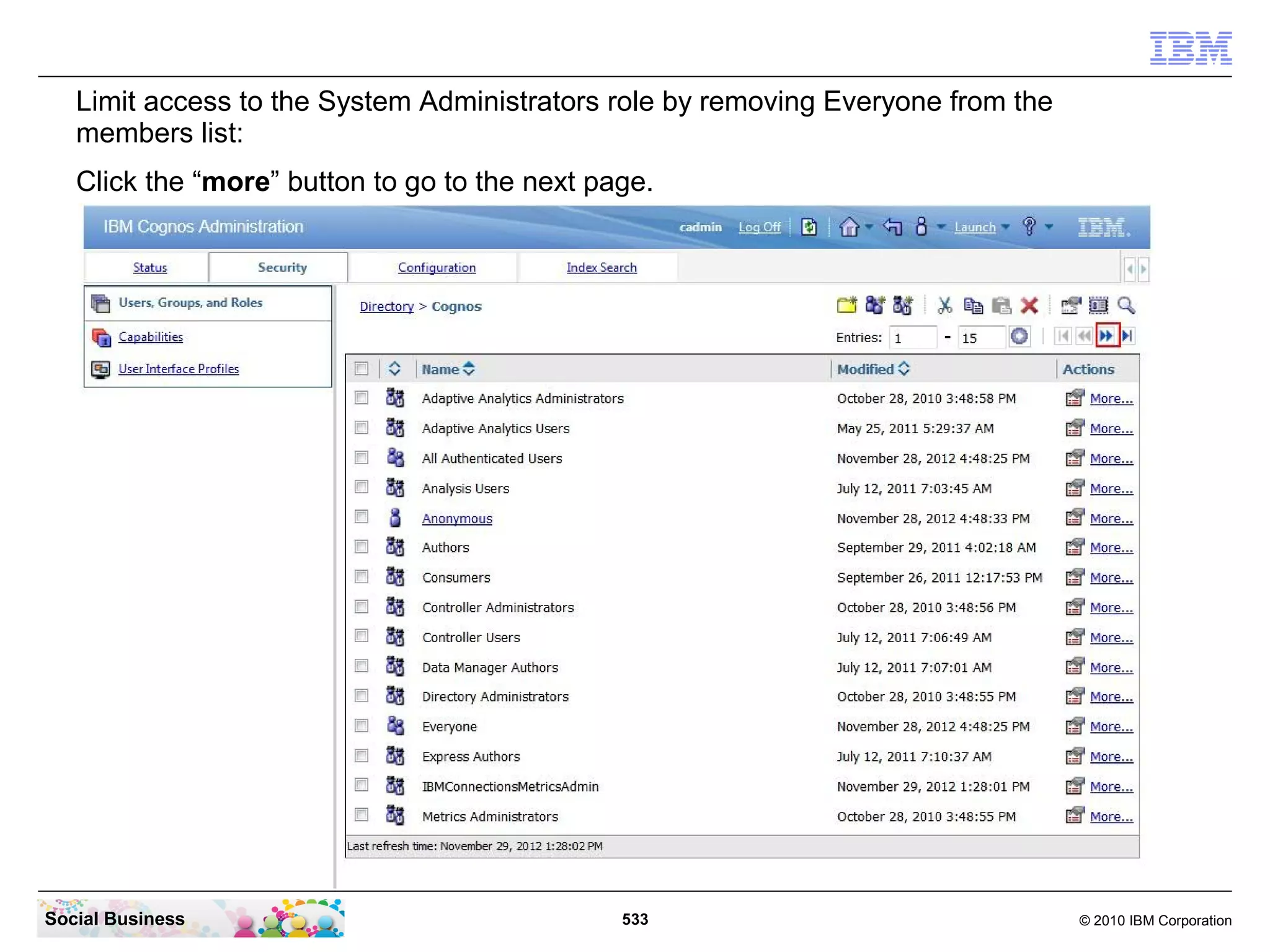Viewport: 1270px width, 952px height.
Task: Click the New Folder toolbar icon
Action: [846, 305]
